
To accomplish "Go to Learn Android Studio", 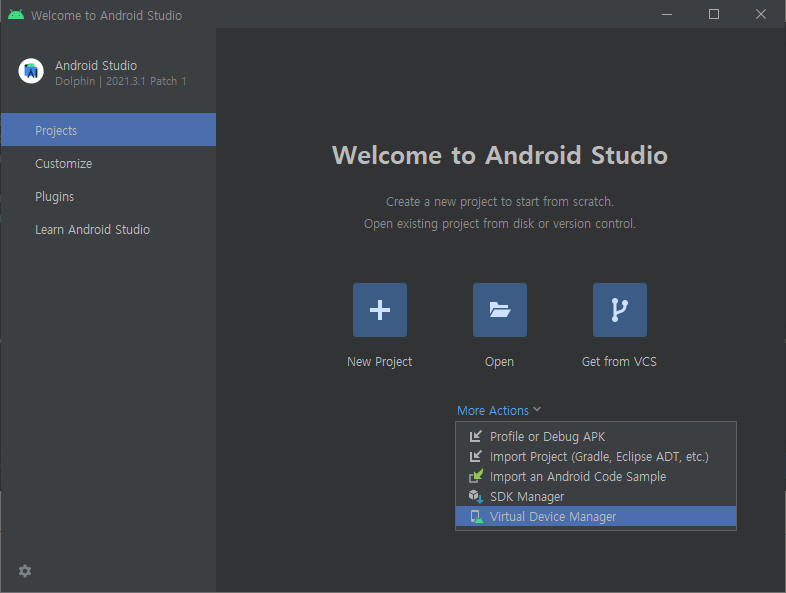I will pyautogui.click(x=108, y=230).
